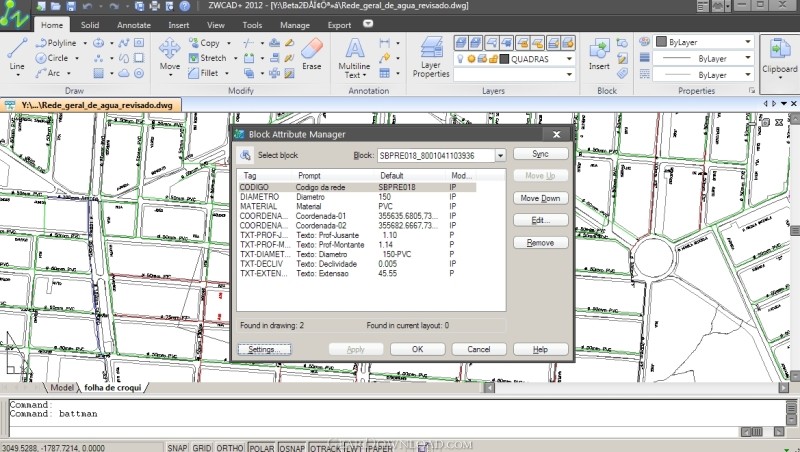The image size is (800, 452).
Task: Open the bottom ByLayer lineweight dropdown
Action: click(748, 74)
